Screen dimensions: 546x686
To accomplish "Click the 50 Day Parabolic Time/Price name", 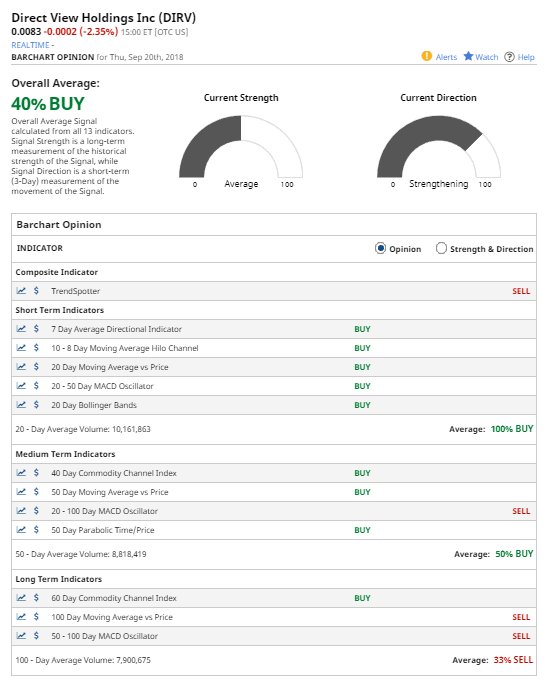I will click(103, 530).
